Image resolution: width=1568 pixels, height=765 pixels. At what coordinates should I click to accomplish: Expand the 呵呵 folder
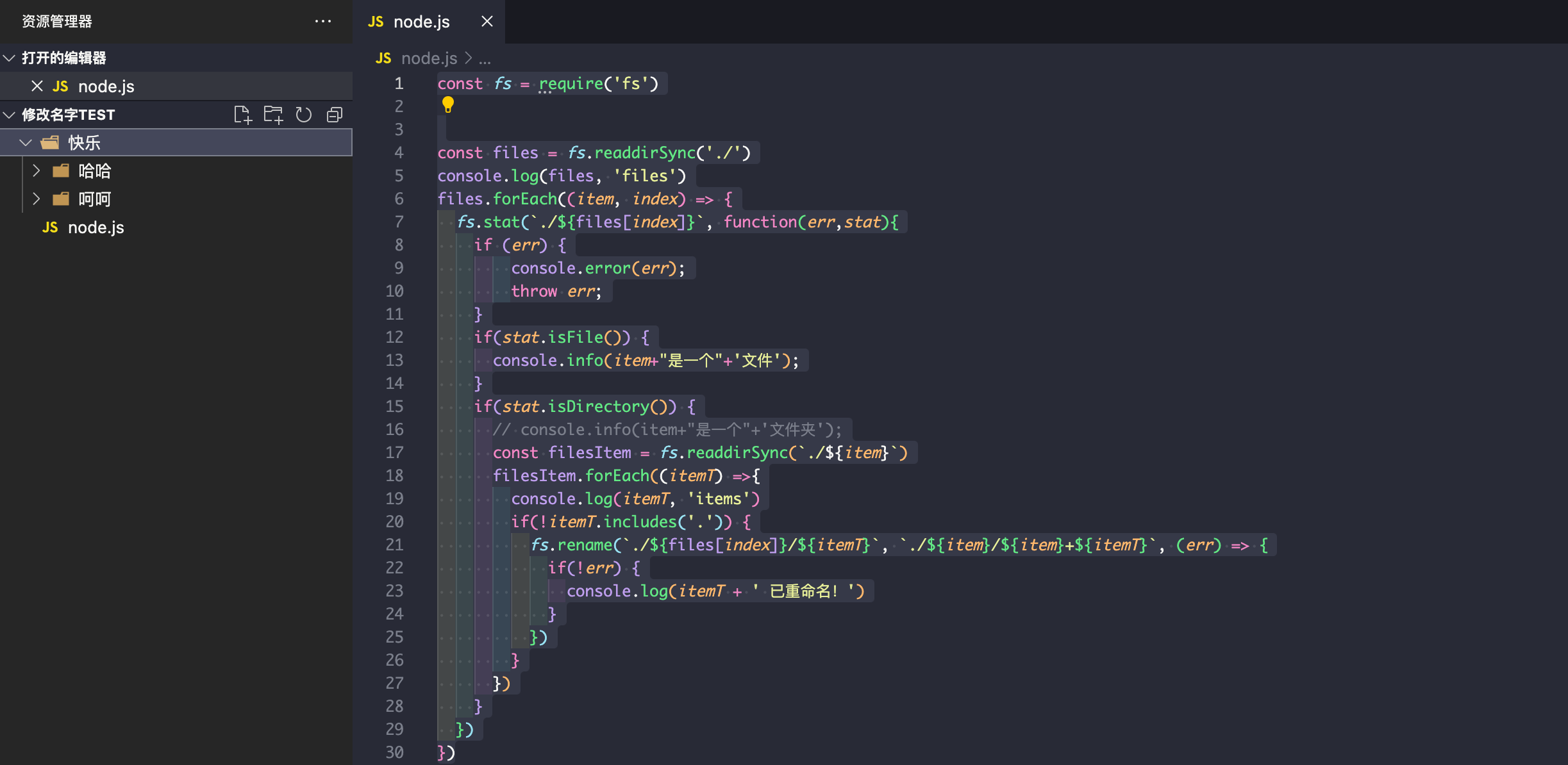(37, 199)
